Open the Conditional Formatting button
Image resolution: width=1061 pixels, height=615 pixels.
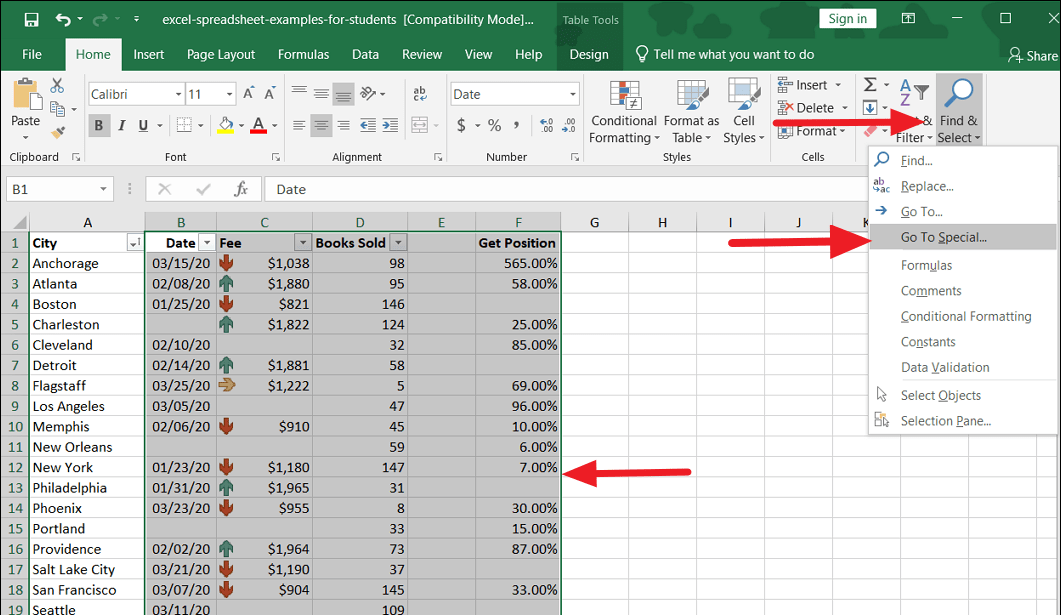[x=622, y=112]
